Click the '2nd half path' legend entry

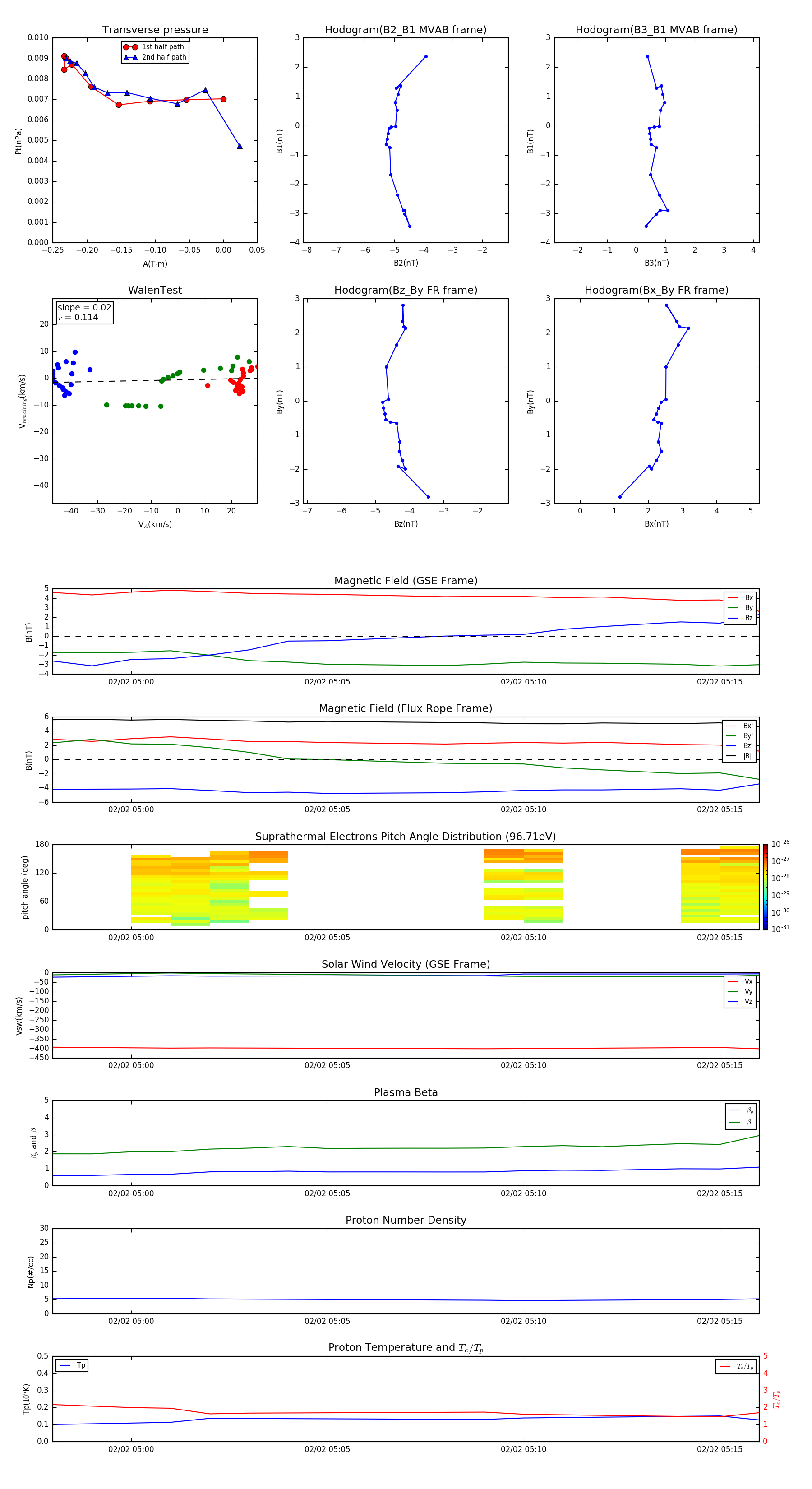155,57
